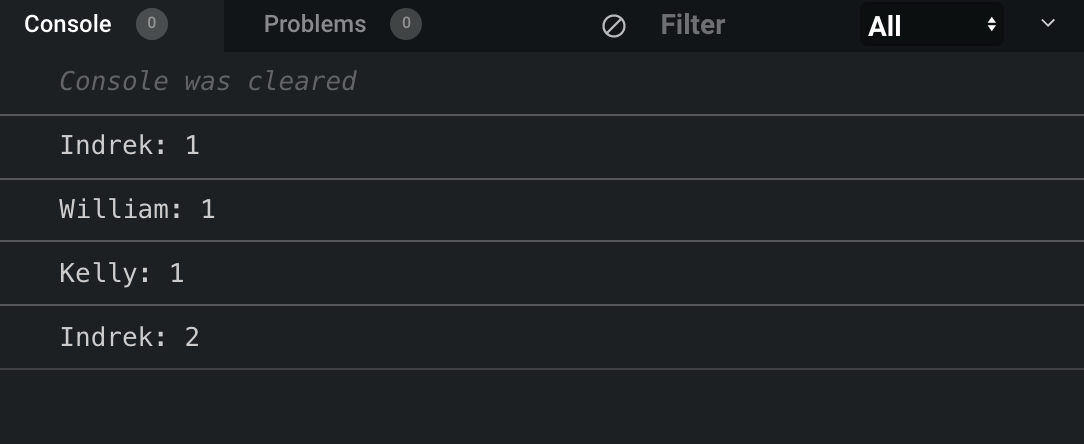This screenshot has width=1084, height=444.
Task: Select the "William: 1" log entry
Action: 137,210
